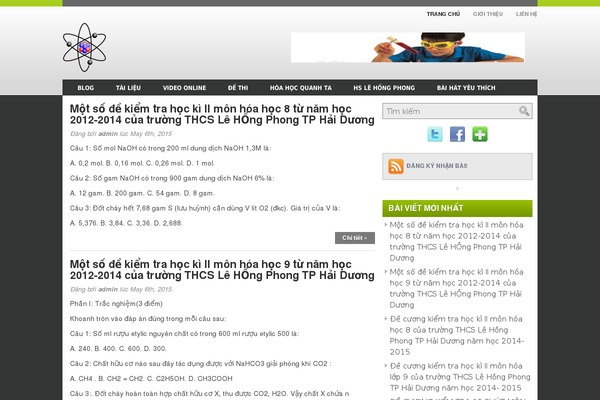Click ĐĂNG KÝ NHẬN BÀI! subscribe link
This screenshot has height=400, width=600.
click(x=437, y=166)
